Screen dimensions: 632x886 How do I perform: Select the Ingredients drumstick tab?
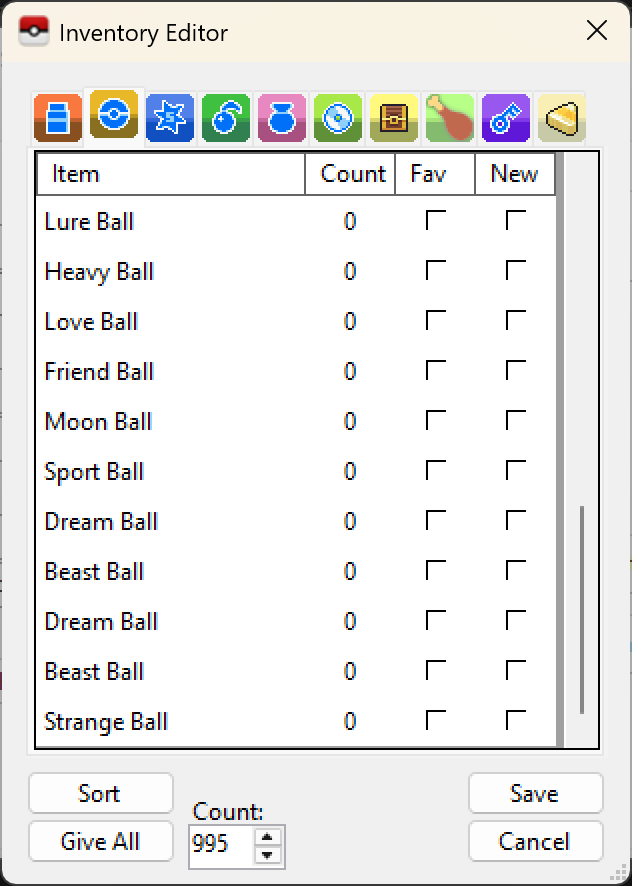tap(449, 117)
